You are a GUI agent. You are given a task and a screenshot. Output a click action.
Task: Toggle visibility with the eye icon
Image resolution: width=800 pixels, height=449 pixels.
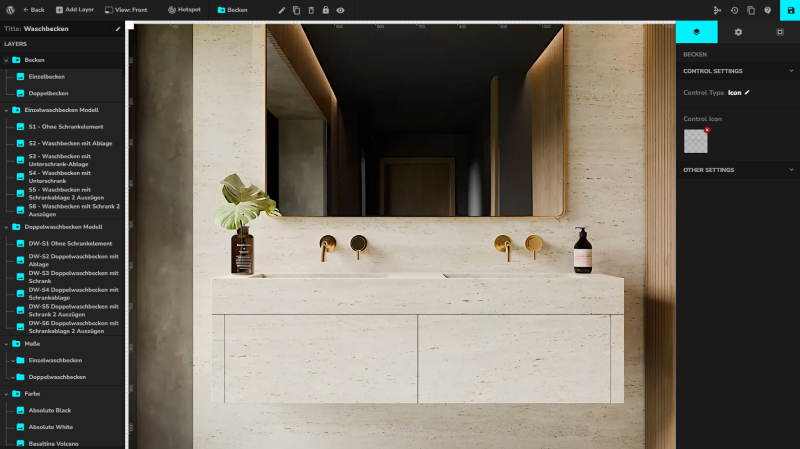tap(341, 10)
